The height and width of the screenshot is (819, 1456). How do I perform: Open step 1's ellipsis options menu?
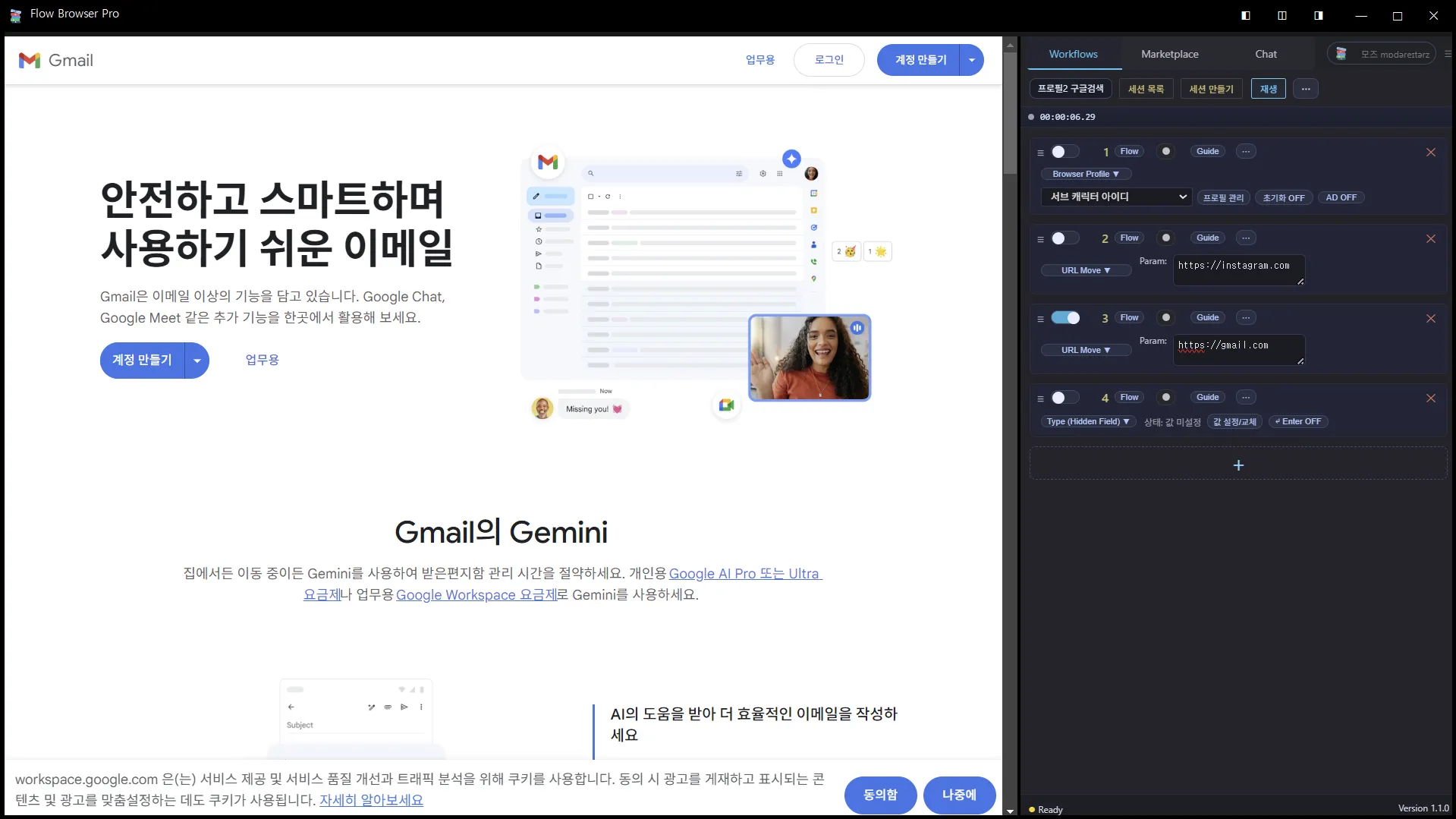click(1245, 151)
